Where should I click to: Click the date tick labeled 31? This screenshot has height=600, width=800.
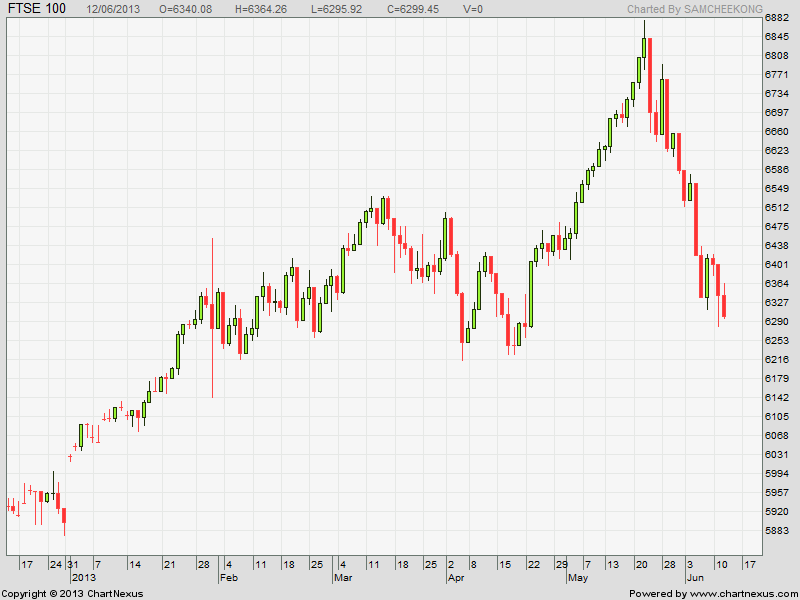pyautogui.click(x=73, y=564)
